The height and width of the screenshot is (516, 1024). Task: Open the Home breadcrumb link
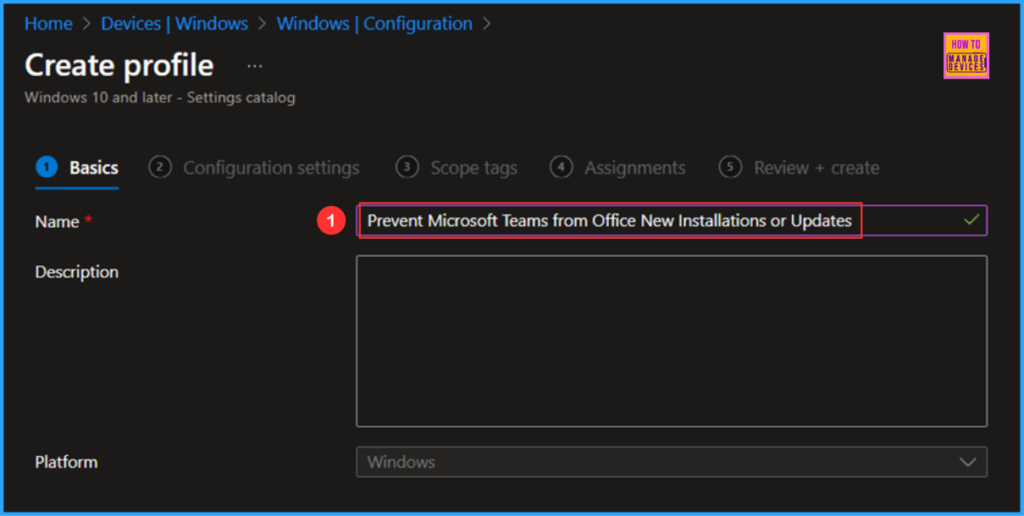tap(48, 24)
